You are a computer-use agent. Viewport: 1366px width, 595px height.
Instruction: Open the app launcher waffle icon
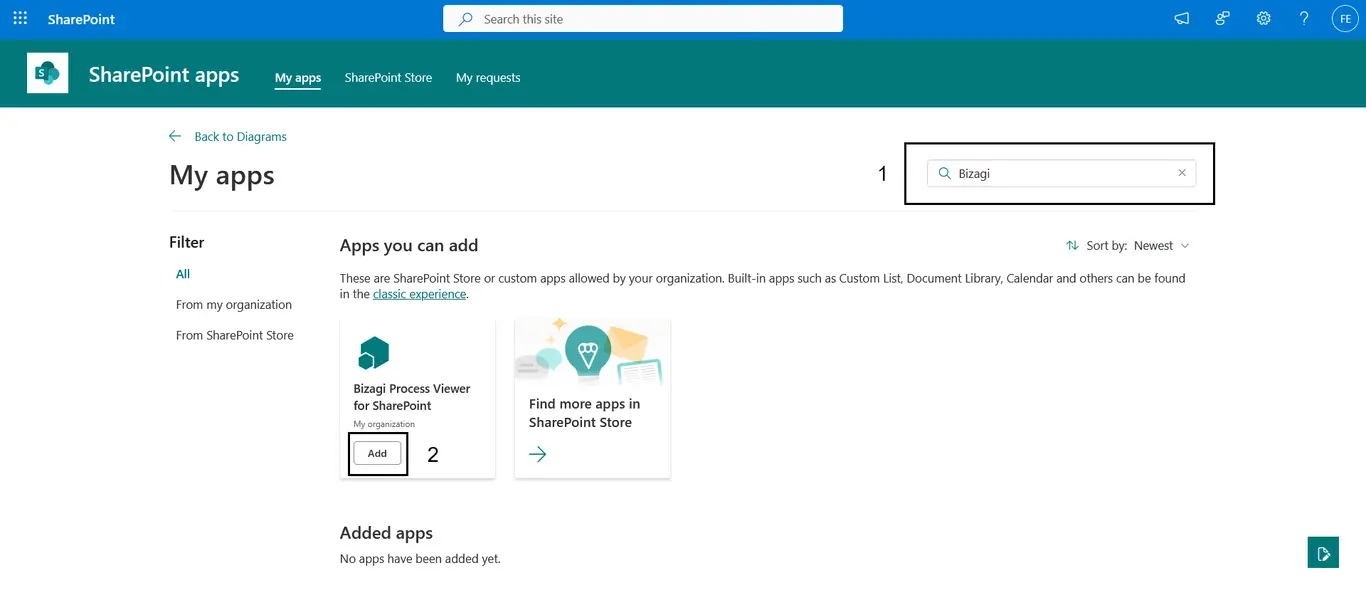pyautogui.click(x=20, y=19)
